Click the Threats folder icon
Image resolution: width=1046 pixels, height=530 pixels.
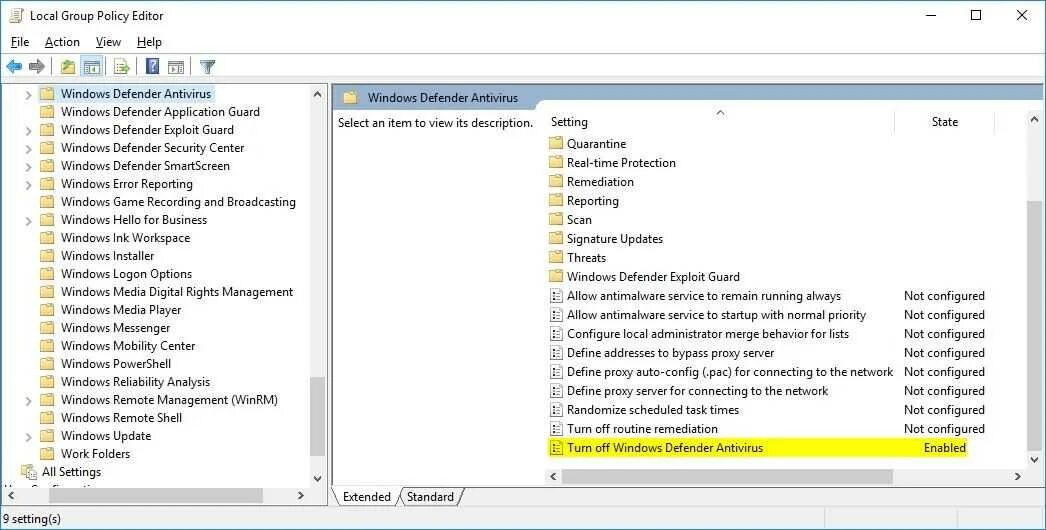pos(556,258)
